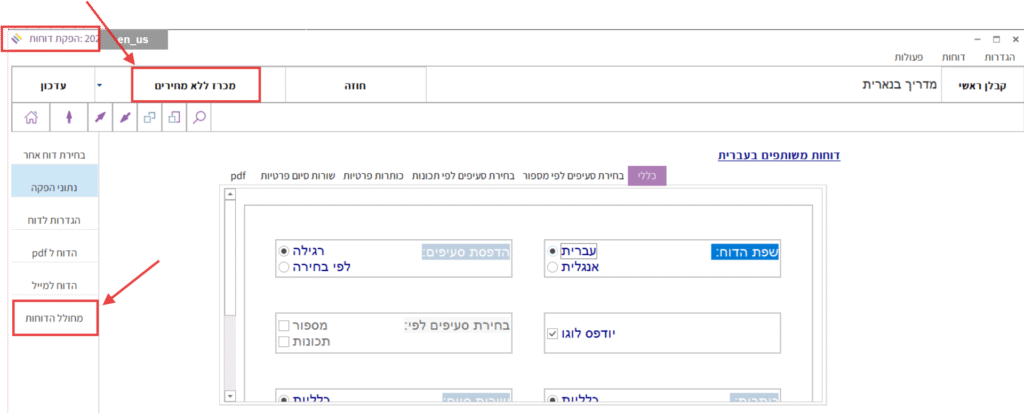
Task: Select the אנגלית report language radio button
Action: point(552,268)
